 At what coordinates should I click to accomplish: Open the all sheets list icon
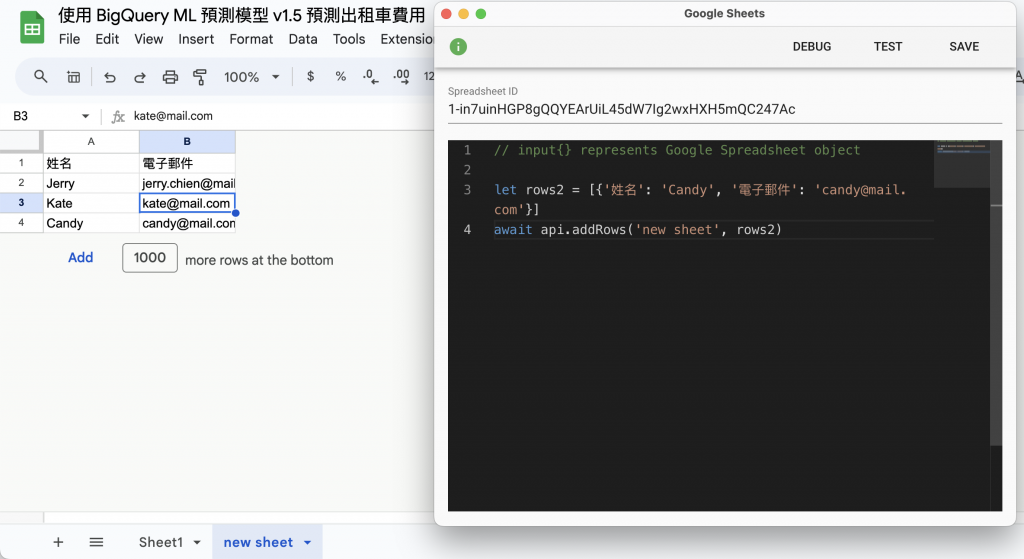click(x=96, y=542)
